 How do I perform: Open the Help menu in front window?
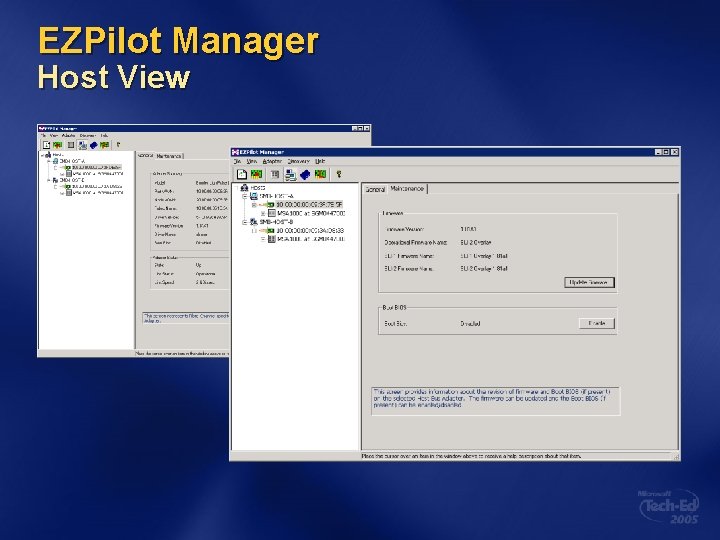(320, 162)
